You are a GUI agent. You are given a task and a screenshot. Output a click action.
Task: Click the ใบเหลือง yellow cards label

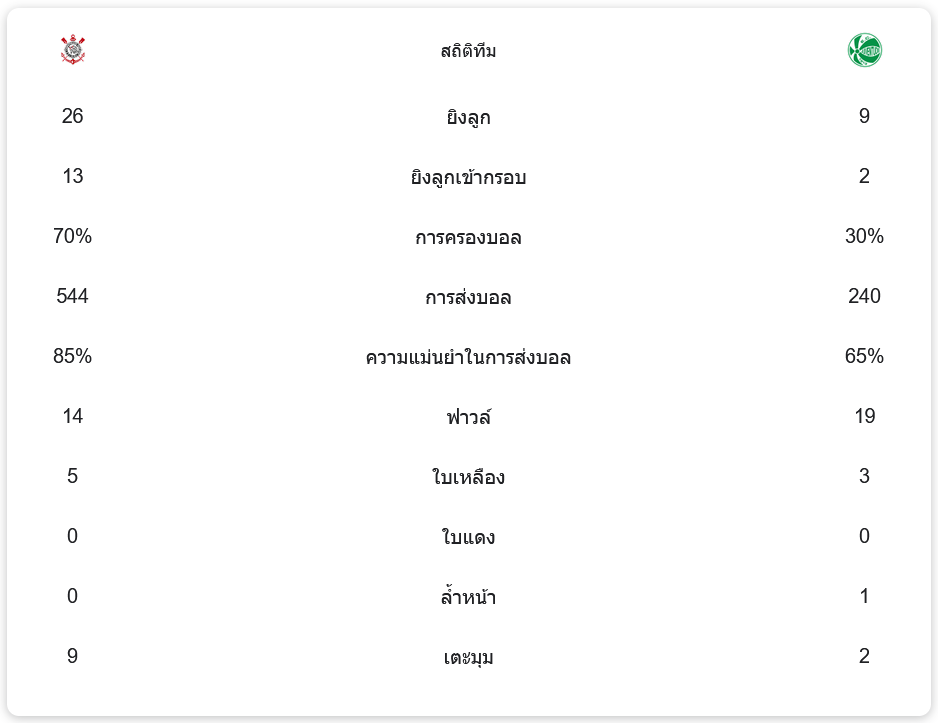[468, 478]
